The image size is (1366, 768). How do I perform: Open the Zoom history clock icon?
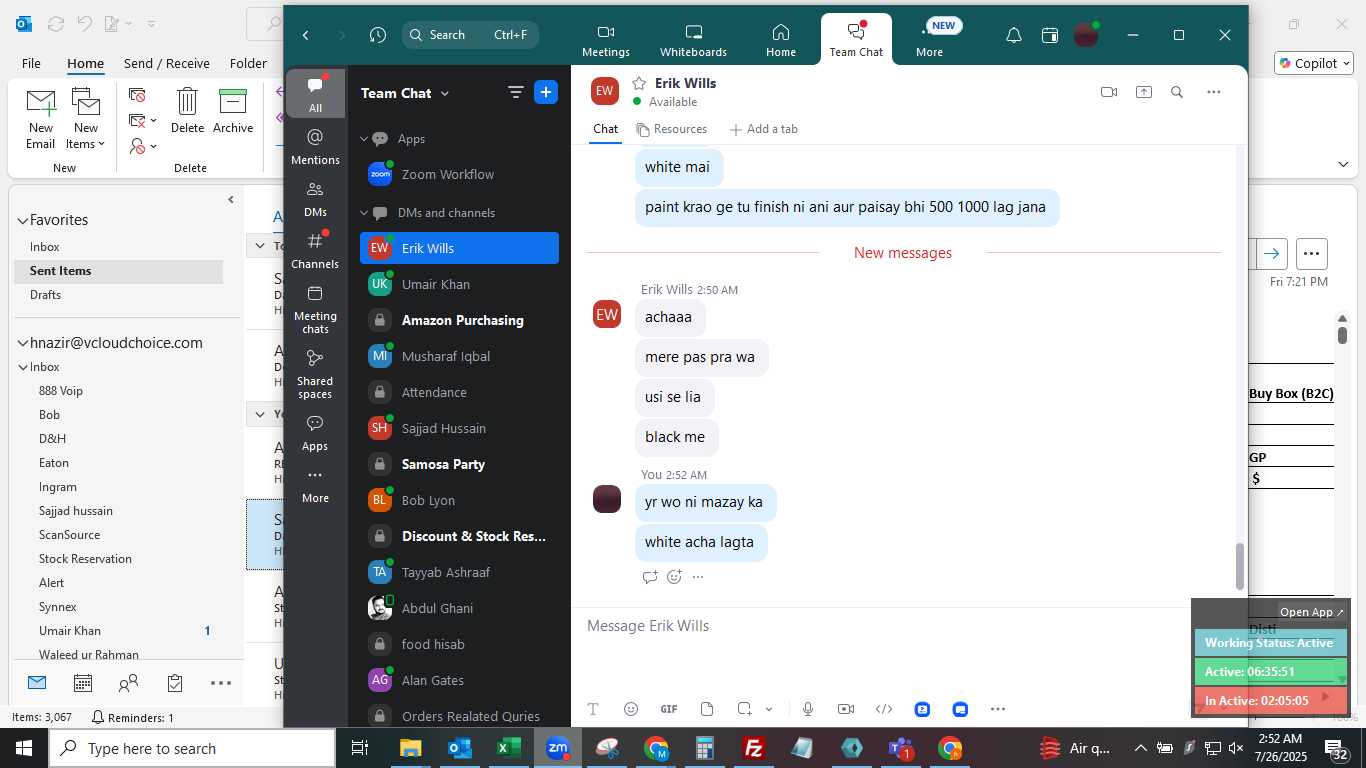(377, 35)
